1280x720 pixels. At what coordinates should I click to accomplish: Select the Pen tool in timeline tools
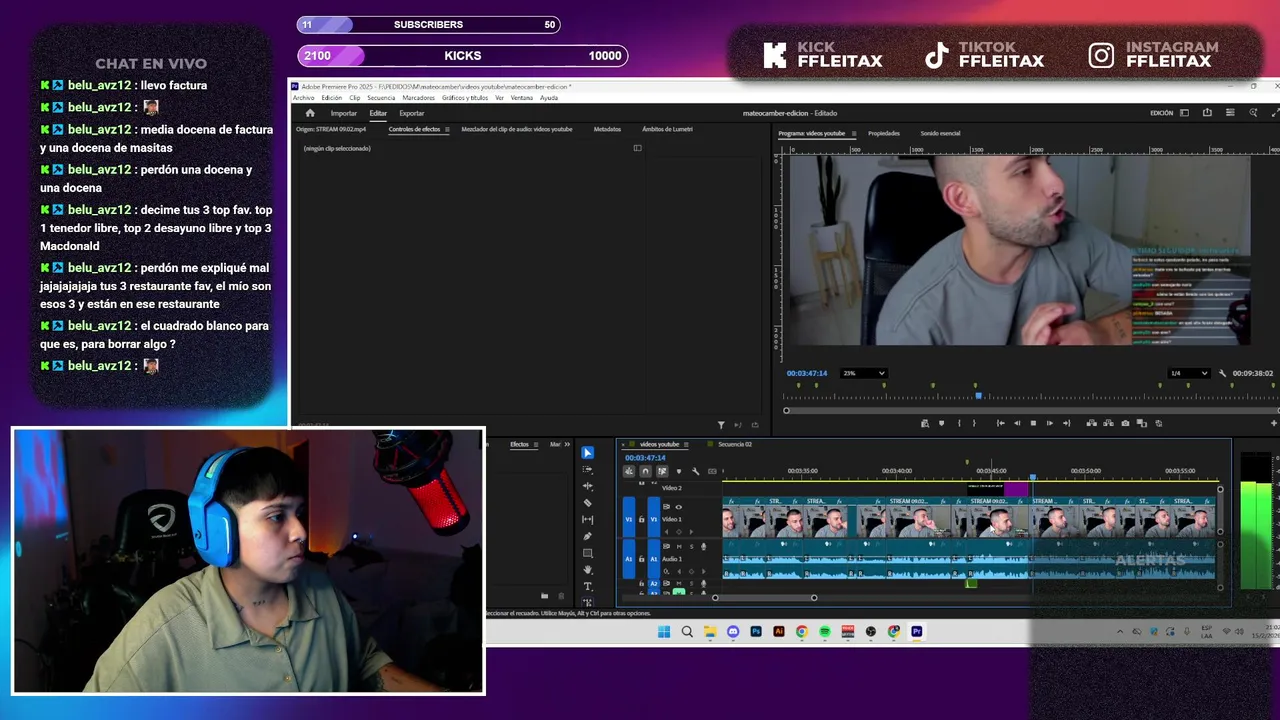pos(588,536)
